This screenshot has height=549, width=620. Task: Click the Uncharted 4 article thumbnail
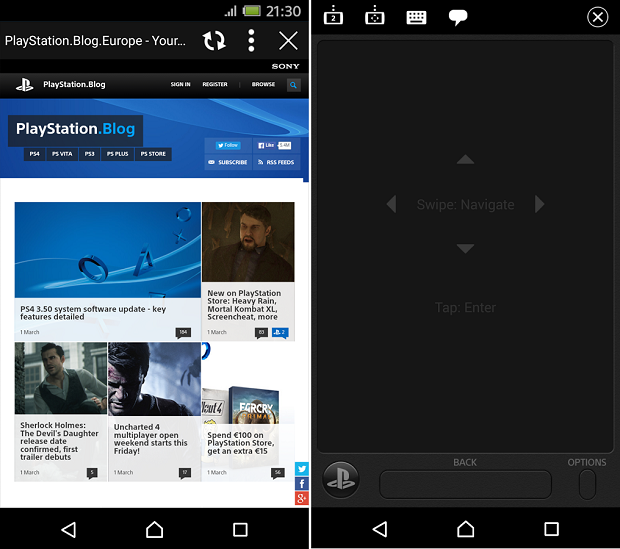(155, 379)
